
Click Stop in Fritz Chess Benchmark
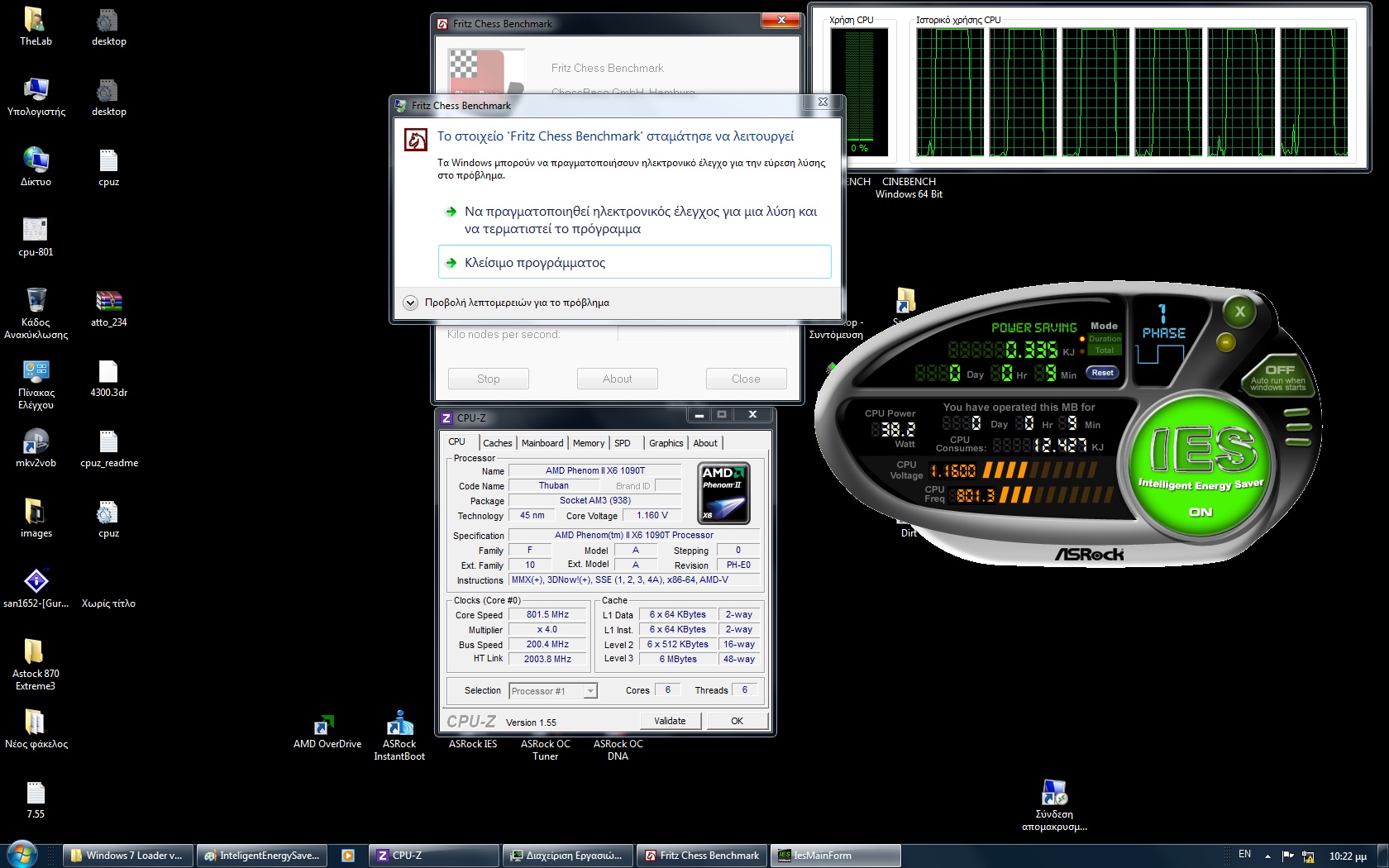(488, 379)
